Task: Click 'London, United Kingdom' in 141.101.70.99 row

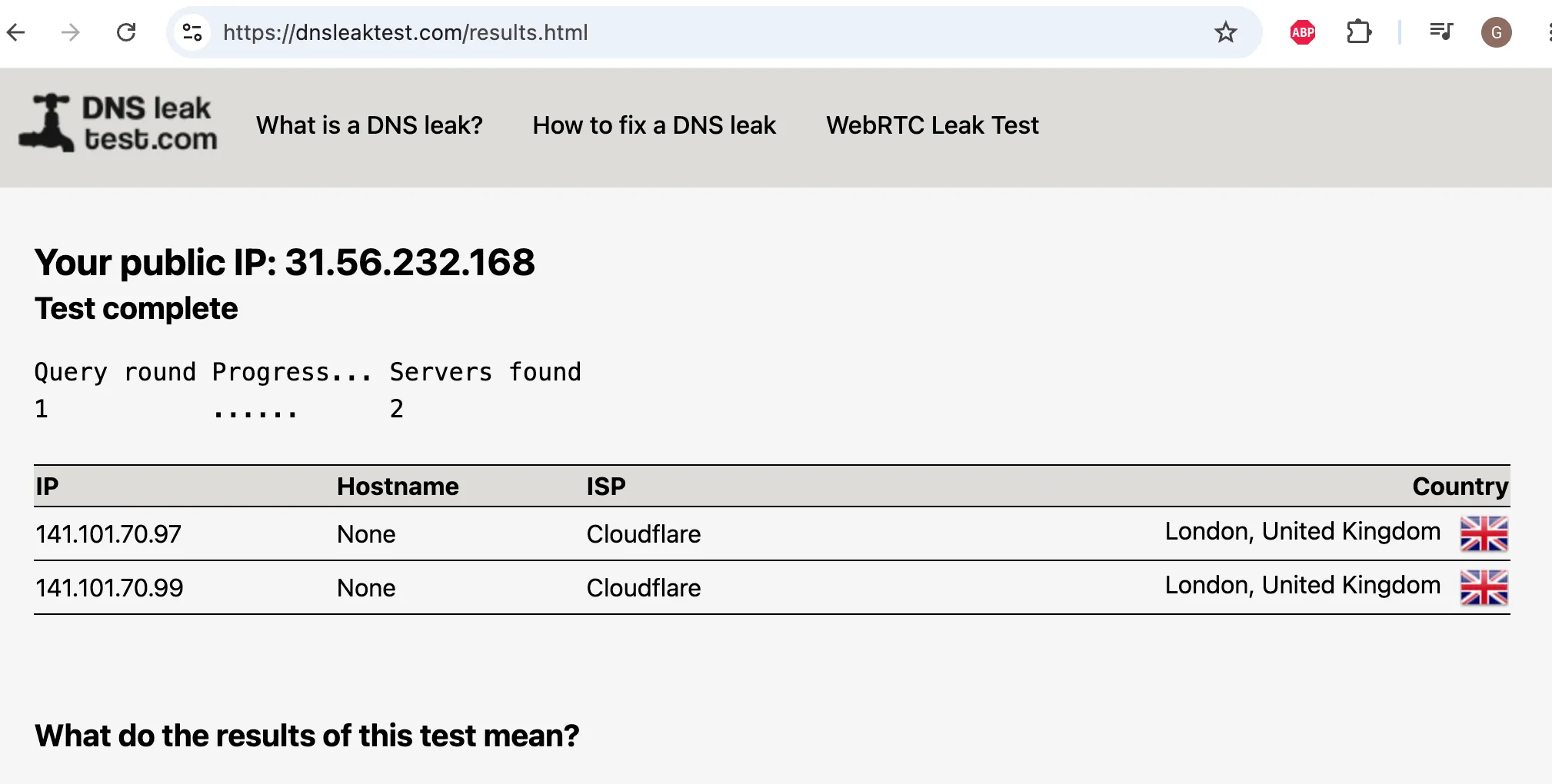Action: pos(1303,585)
